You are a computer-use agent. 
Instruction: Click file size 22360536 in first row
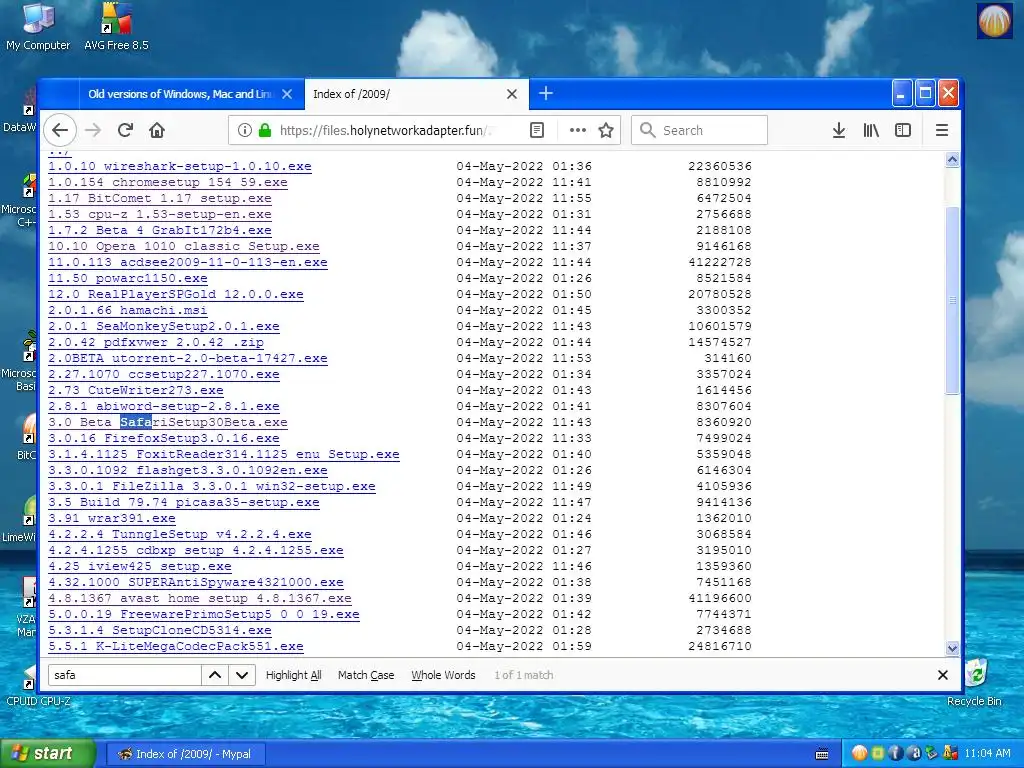[x=720, y=167]
